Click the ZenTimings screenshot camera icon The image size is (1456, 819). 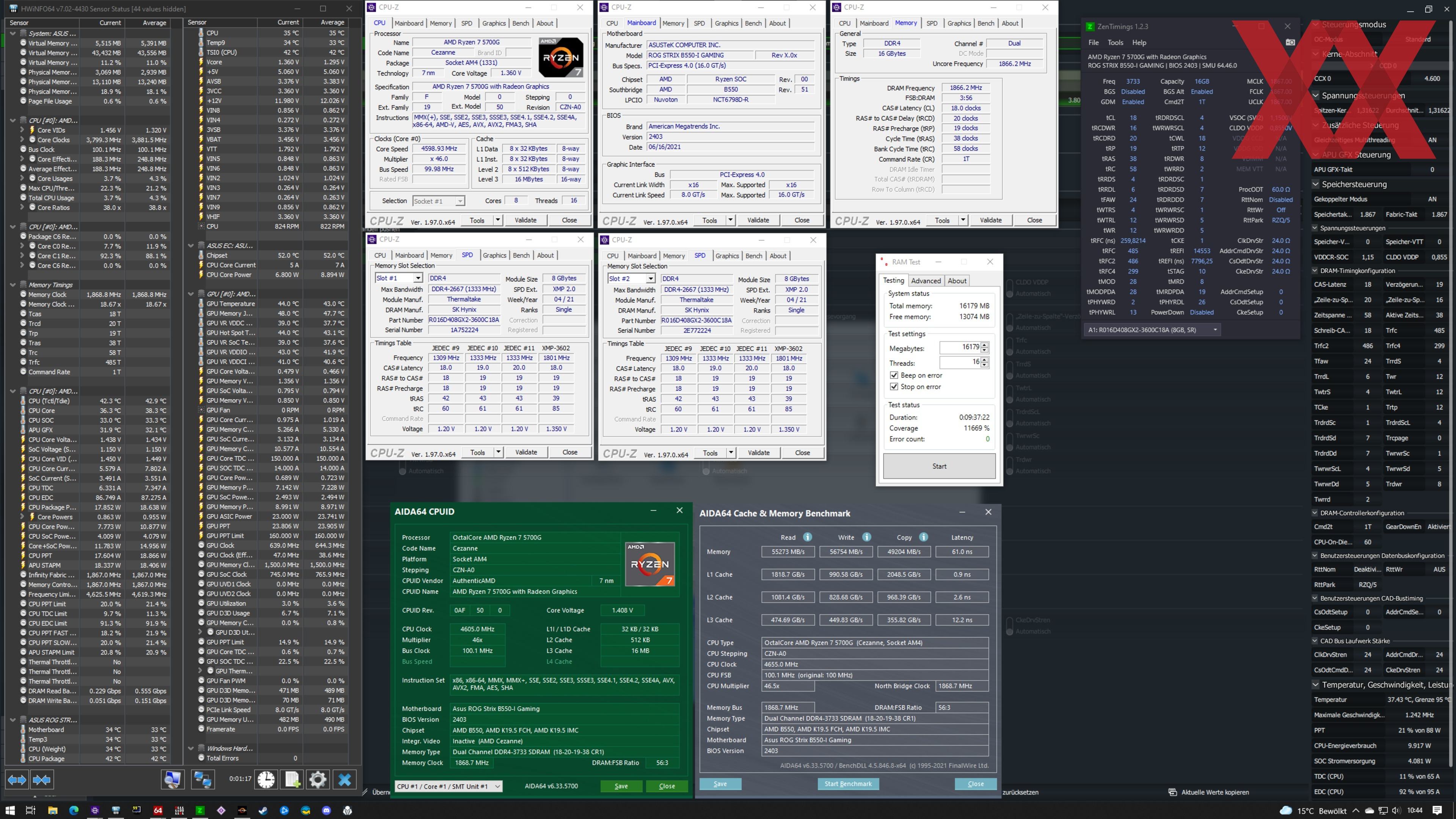[1290, 42]
